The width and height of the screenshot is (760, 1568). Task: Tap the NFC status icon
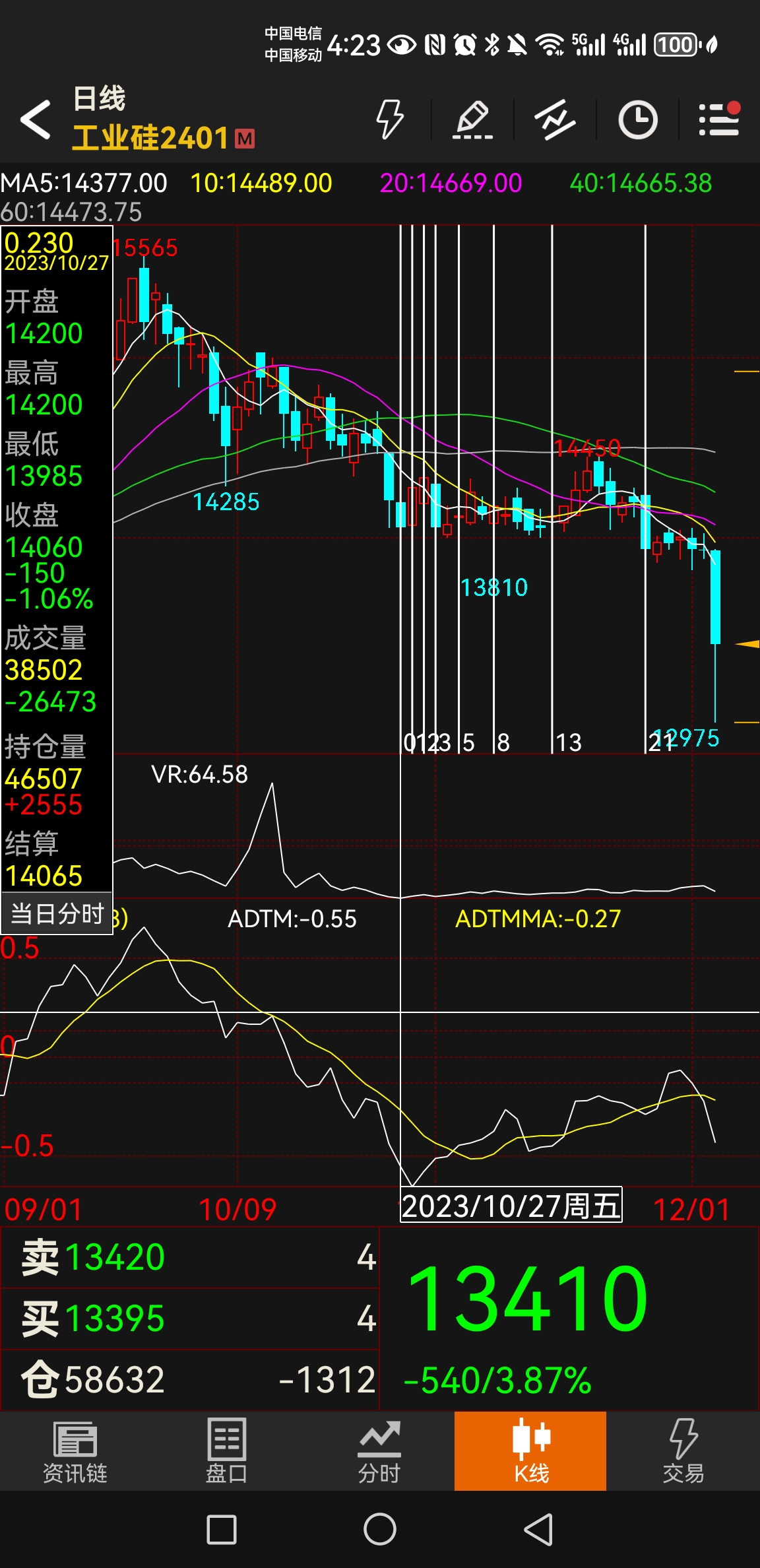tap(435, 45)
